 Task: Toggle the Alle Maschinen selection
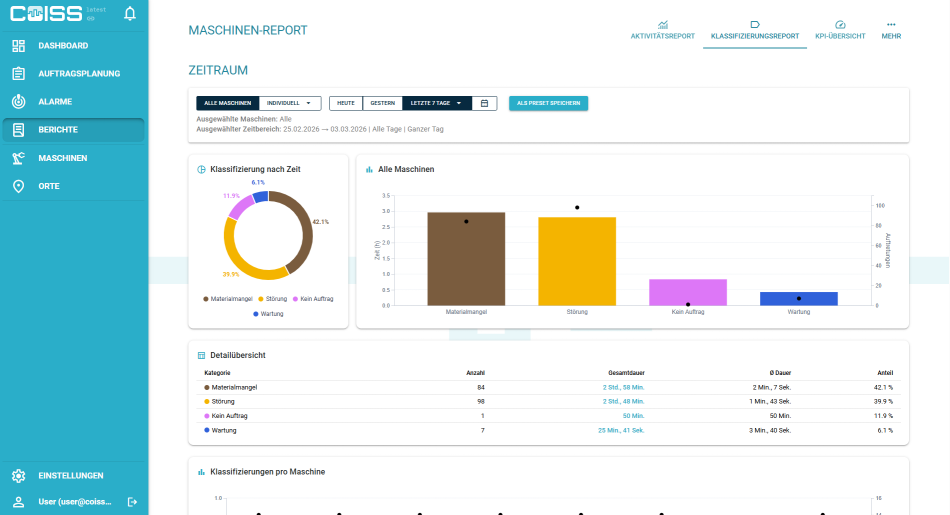(x=227, y=104)
